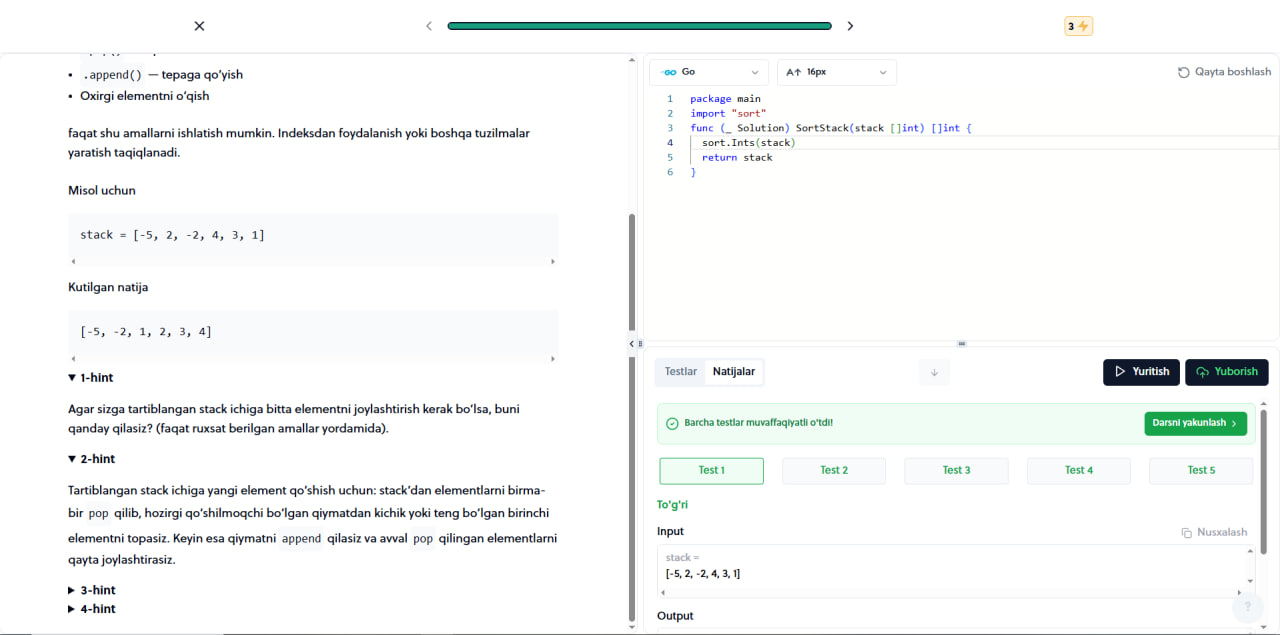The width and height of the screenshot is (1280, 635).
Task: Click the scroll-down arrow button in results panel
Action: 934,372
